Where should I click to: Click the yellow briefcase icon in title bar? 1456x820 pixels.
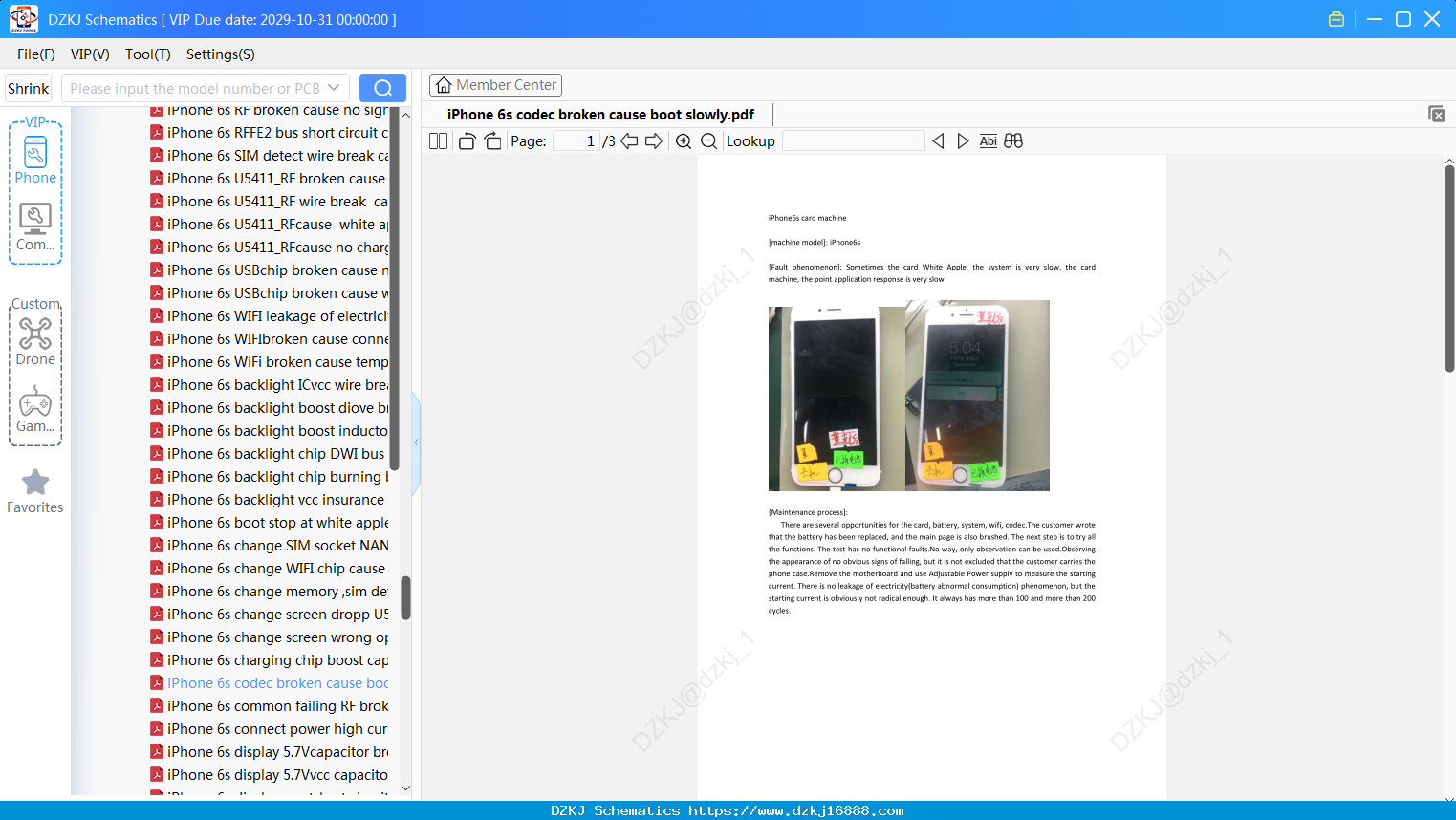1336,19
